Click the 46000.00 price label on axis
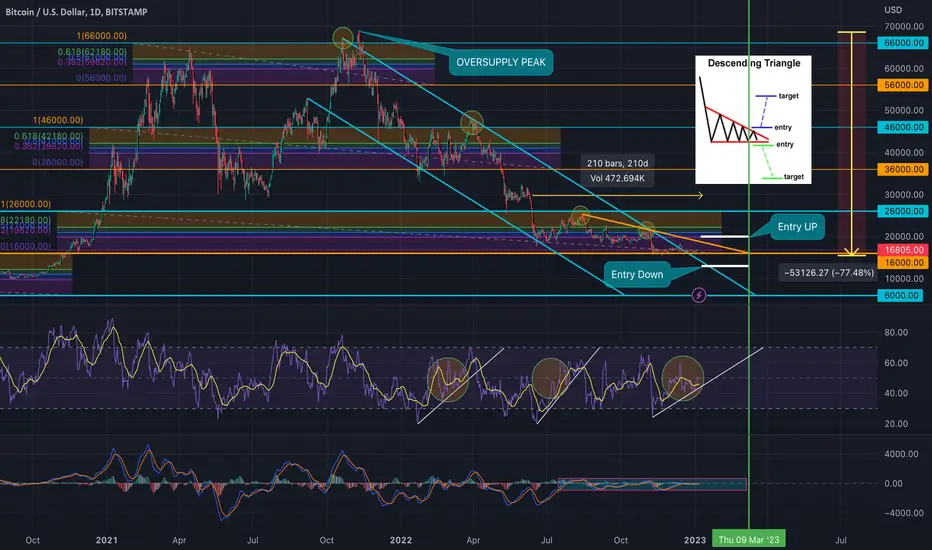This screenshot has height=550, width=932. pos(903,127)
